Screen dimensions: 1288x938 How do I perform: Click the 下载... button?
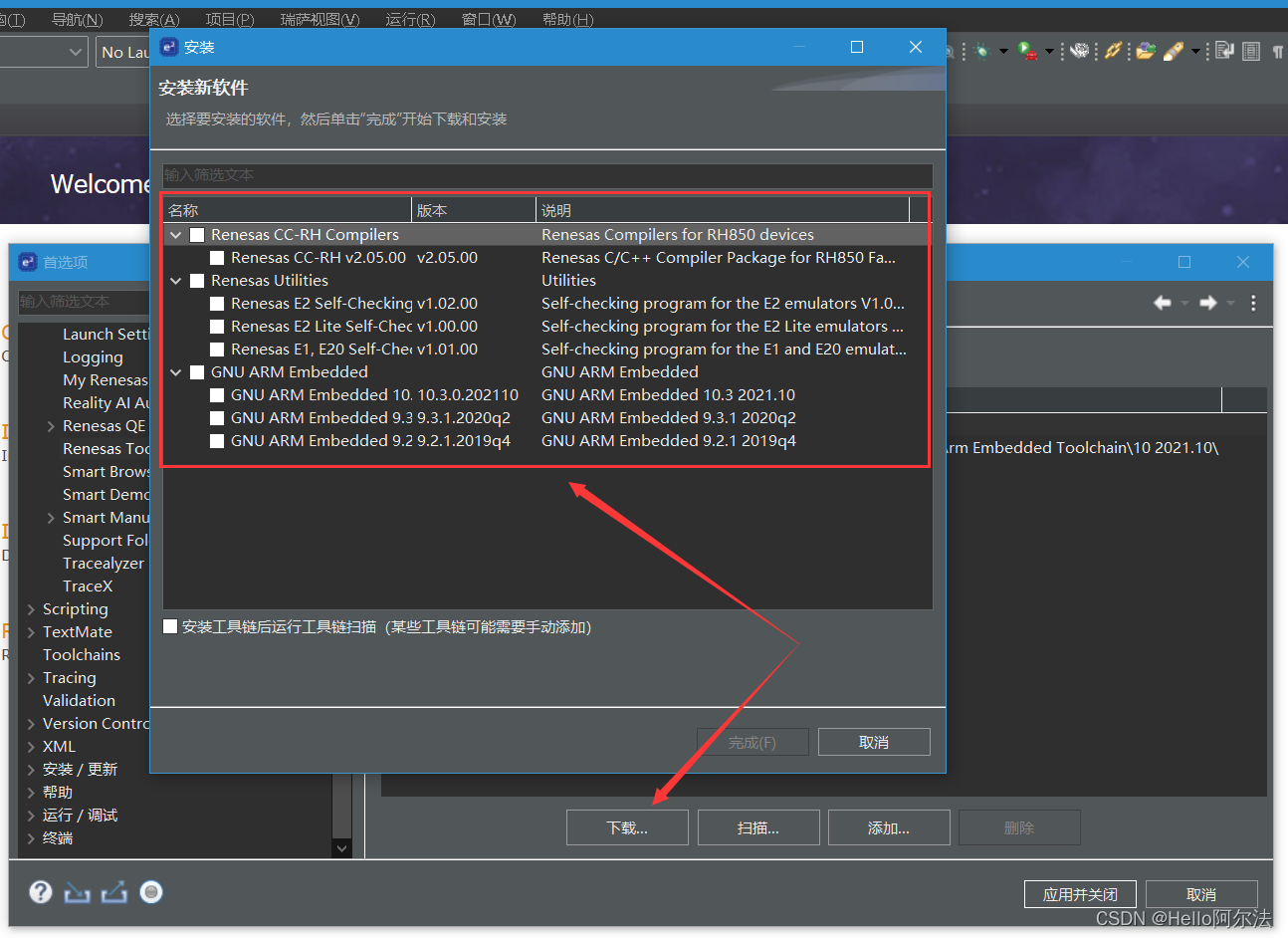627,826
